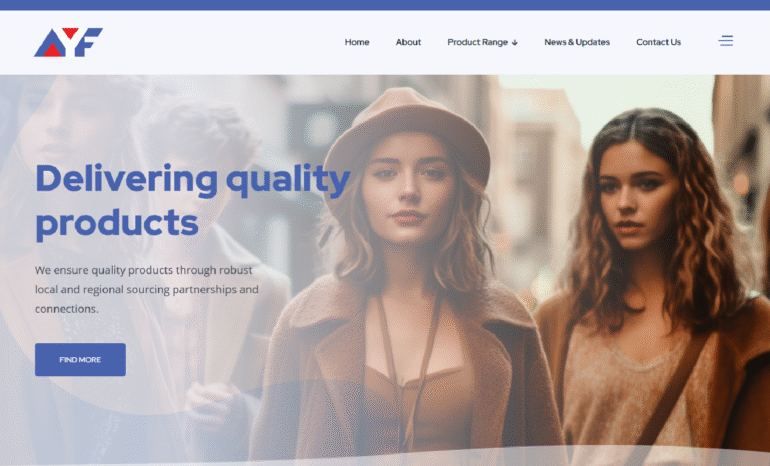Open the hamburger menu icon
The width and height of the screenshot is (770, 466).
click(x=725, y=41)
